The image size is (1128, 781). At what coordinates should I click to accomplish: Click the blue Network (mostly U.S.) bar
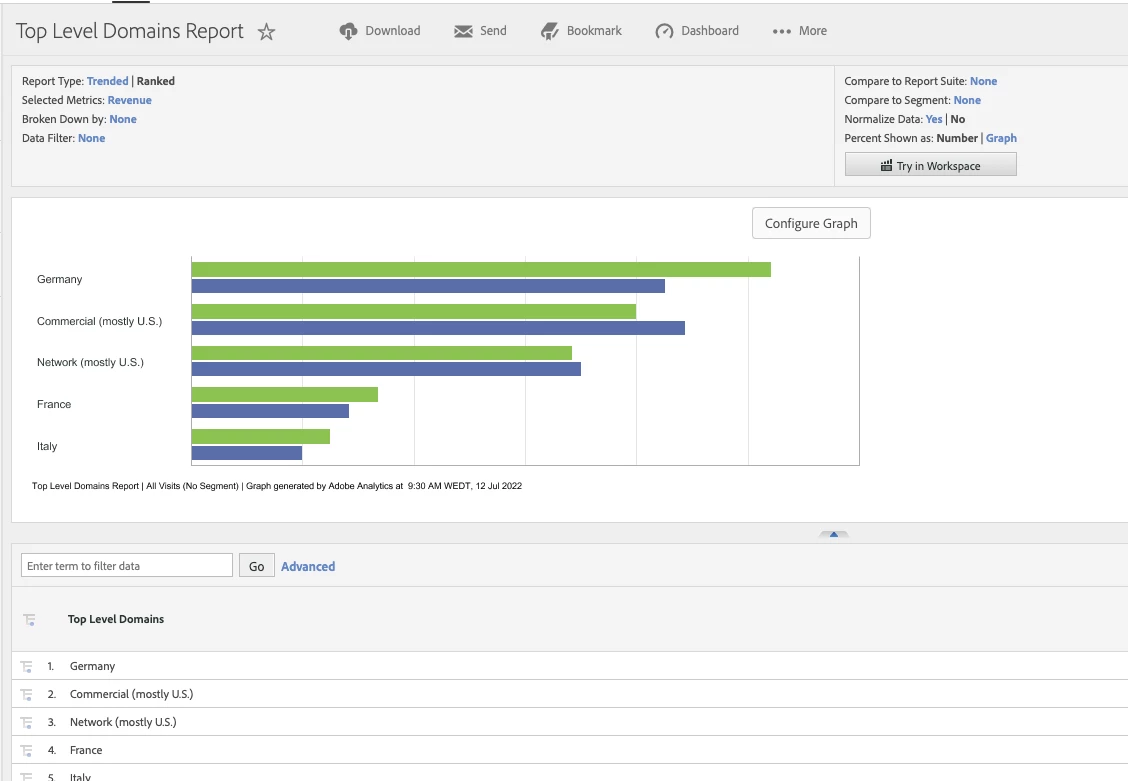tap(386, 369)
